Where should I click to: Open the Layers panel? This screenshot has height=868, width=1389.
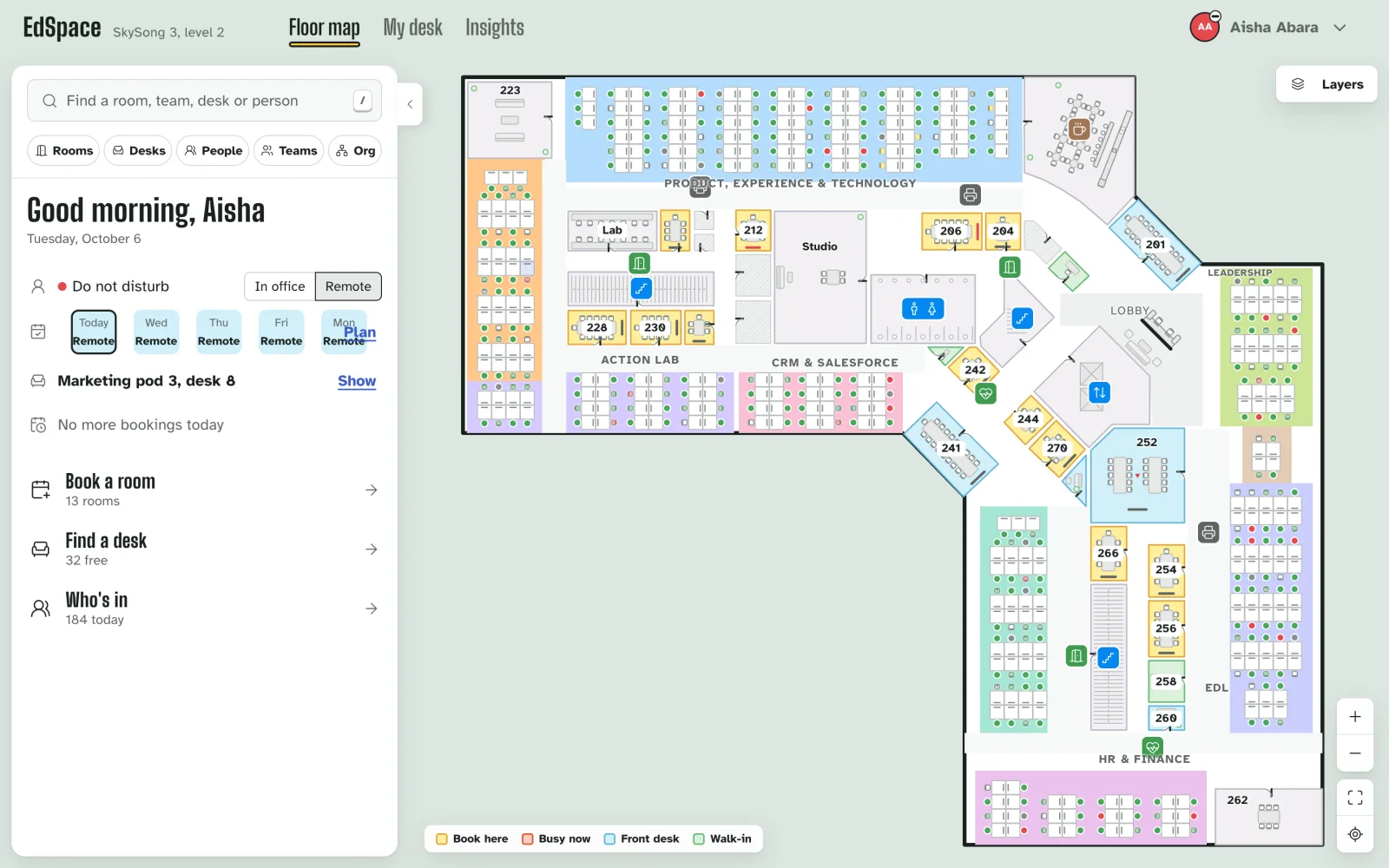1326,84
